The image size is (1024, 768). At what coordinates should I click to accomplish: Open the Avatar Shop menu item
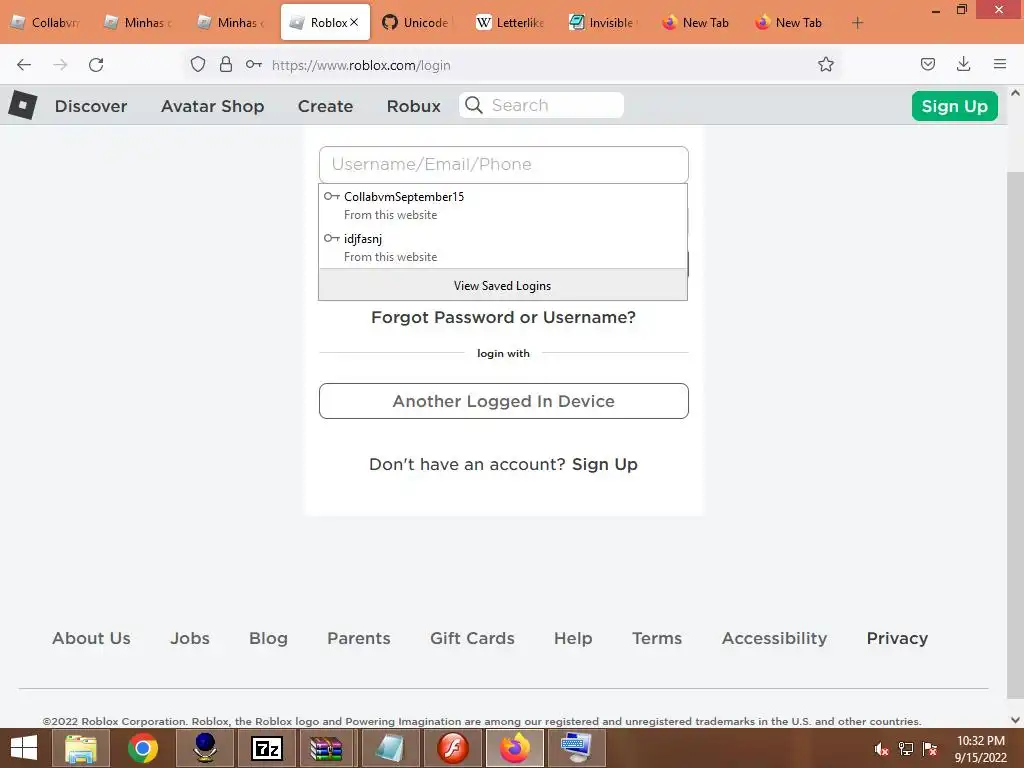[212, 106]
